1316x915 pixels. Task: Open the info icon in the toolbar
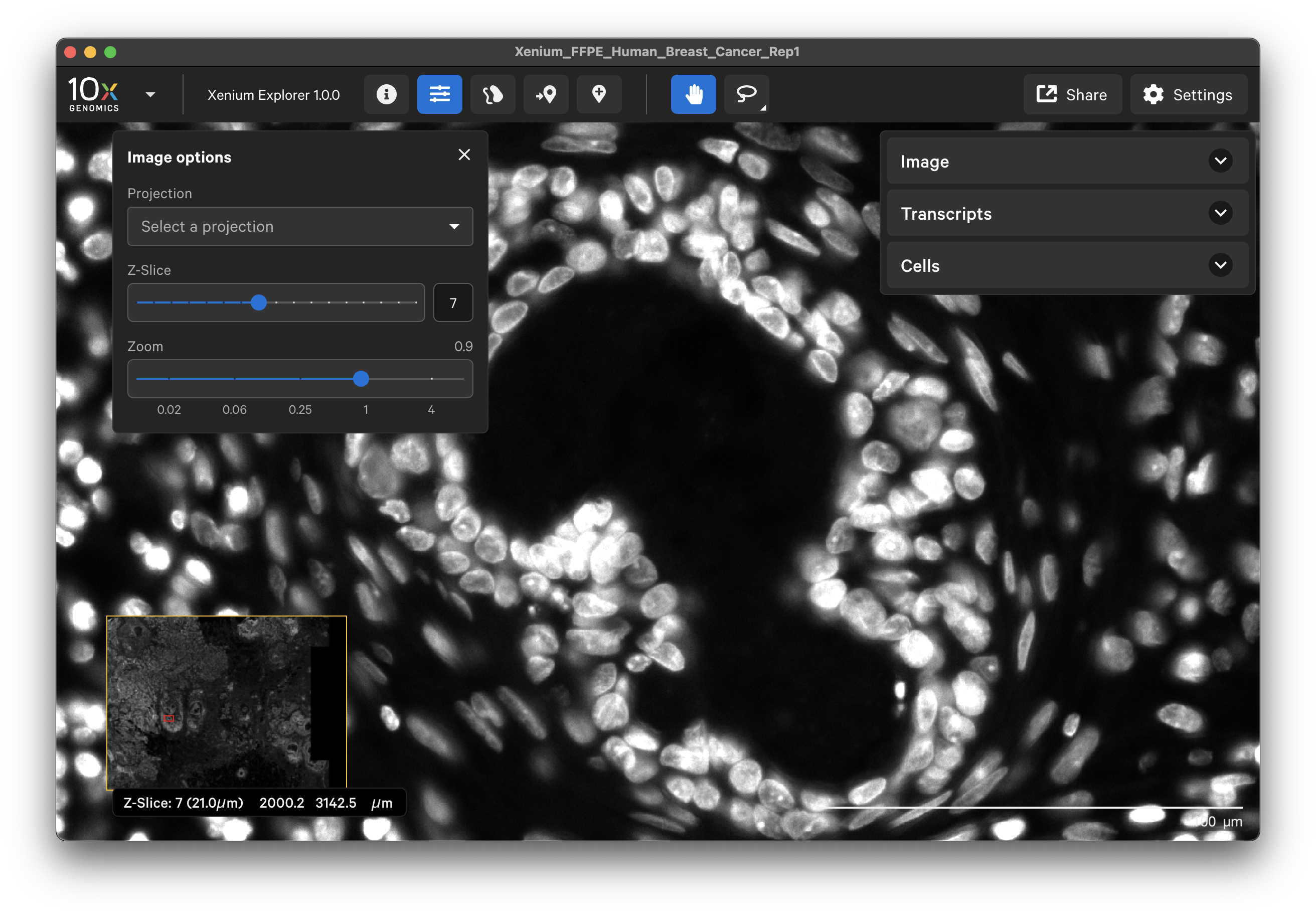(x=386, y=95)
